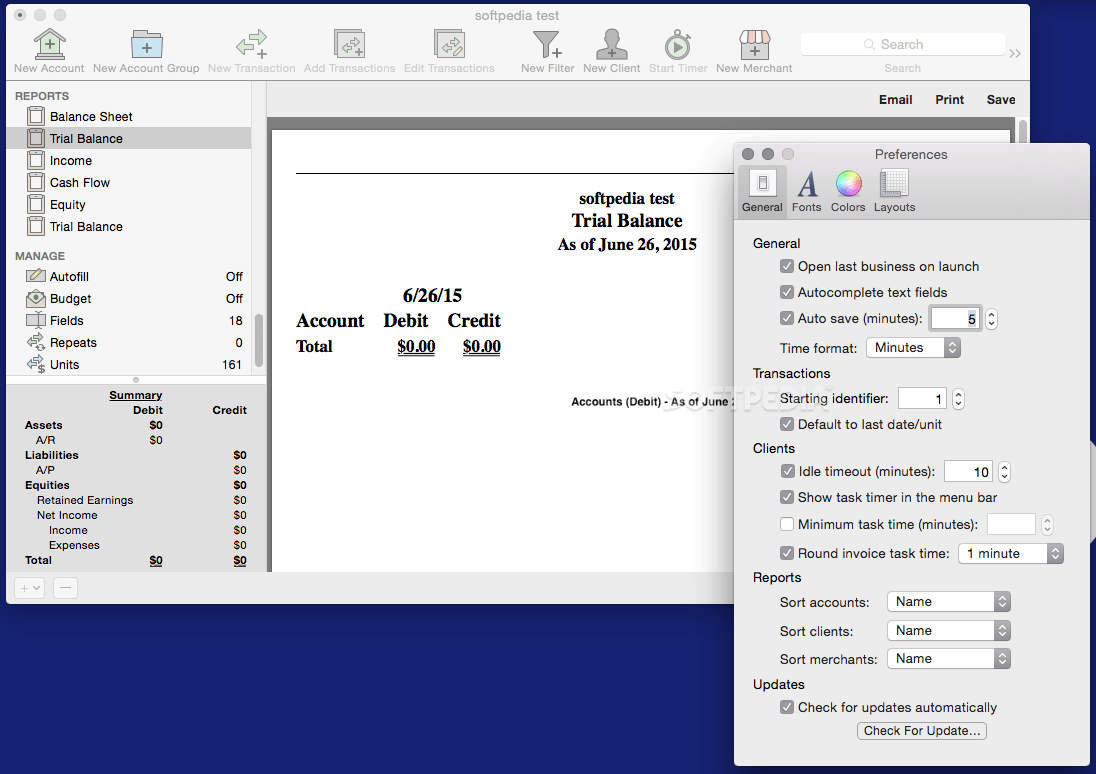The image size is (1096, 774).
Task: Open the add (+) pop-up menu below sidebar
Action: point(29,588)
